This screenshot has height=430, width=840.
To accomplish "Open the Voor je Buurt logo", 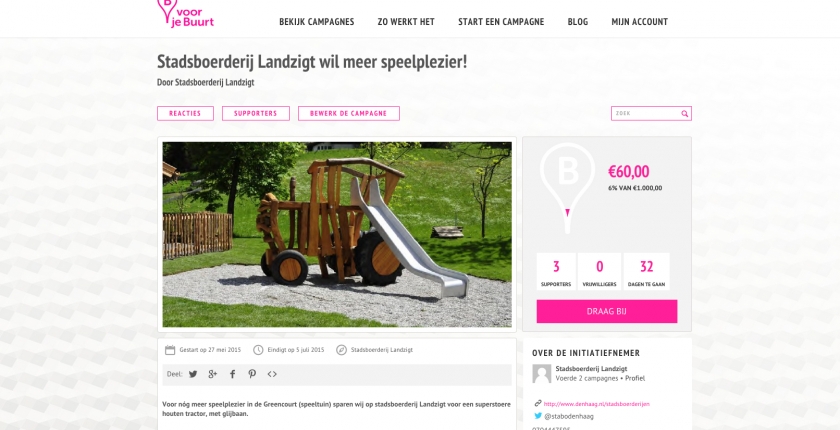I will (x=185, y=14).
